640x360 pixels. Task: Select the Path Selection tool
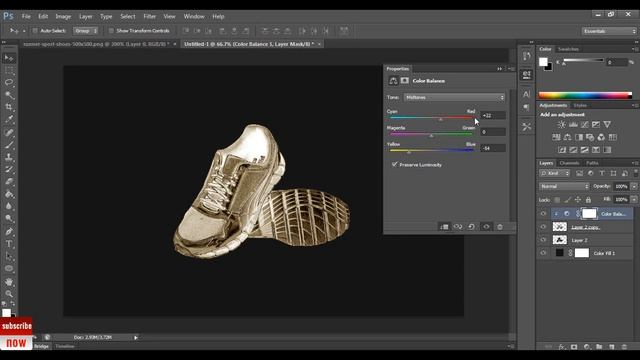pos(9,256)
